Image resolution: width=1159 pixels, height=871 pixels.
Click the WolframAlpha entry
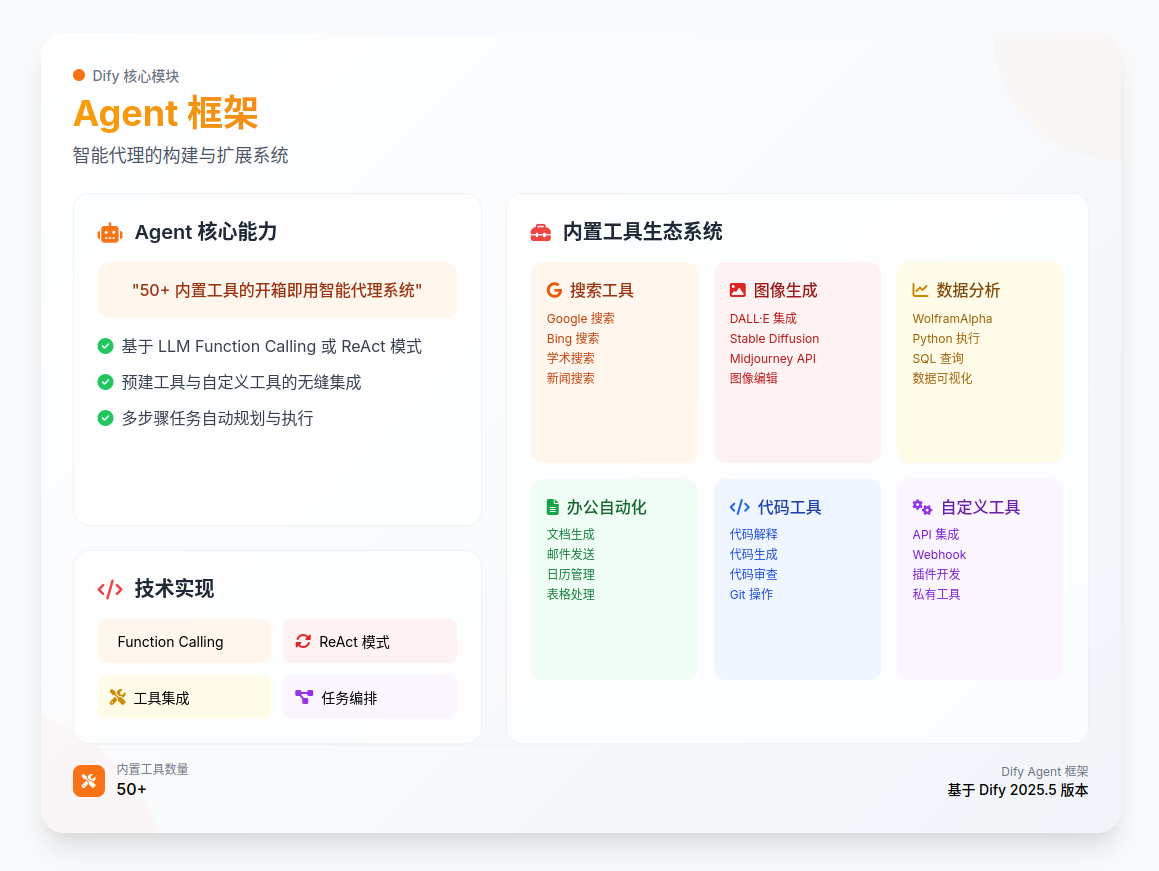click(952, 319)
